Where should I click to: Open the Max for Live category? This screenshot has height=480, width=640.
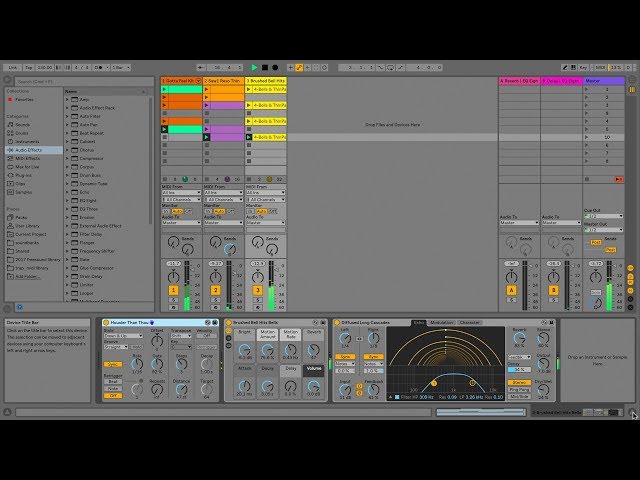click(x=27, y=167)
